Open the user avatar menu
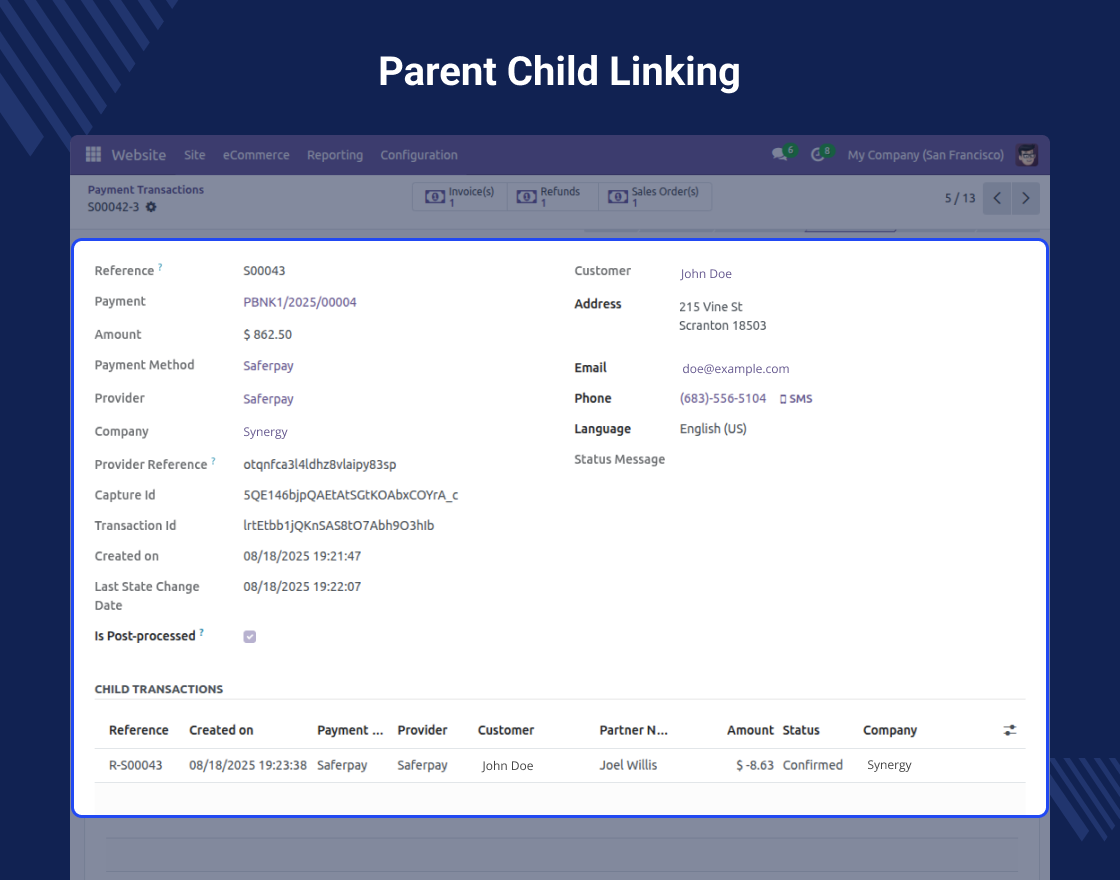The image size is (1120, 880). [x=1026, y=155]
